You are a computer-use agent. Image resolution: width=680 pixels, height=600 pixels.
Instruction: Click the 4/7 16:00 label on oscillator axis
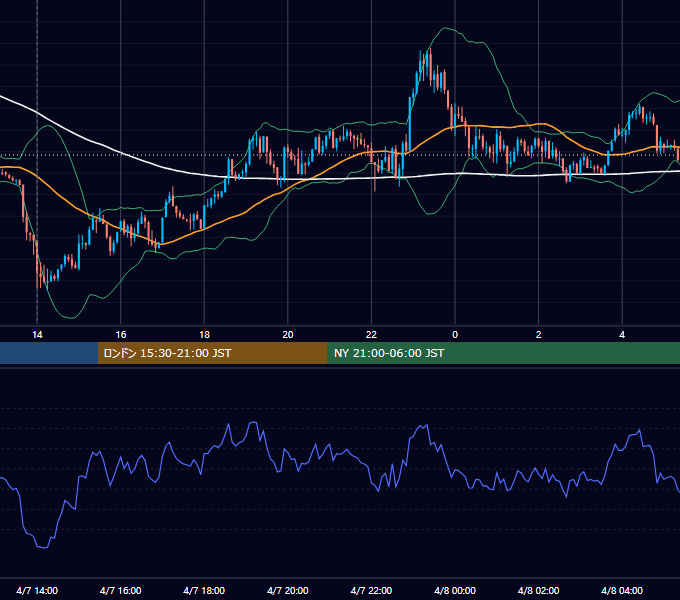tap(121, 590)
